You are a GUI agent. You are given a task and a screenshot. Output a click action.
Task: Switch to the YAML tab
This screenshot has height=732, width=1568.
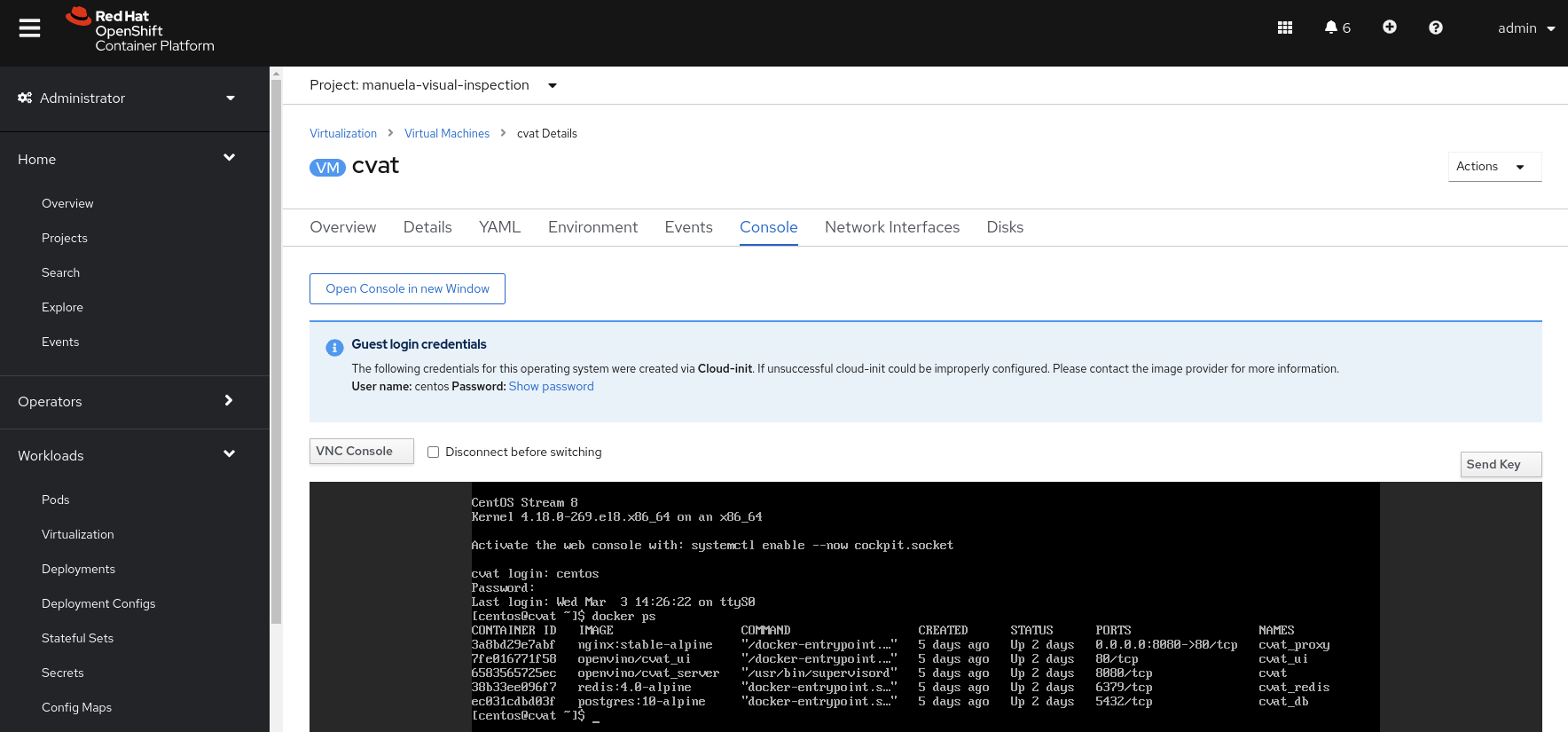(x=500, y=227)
